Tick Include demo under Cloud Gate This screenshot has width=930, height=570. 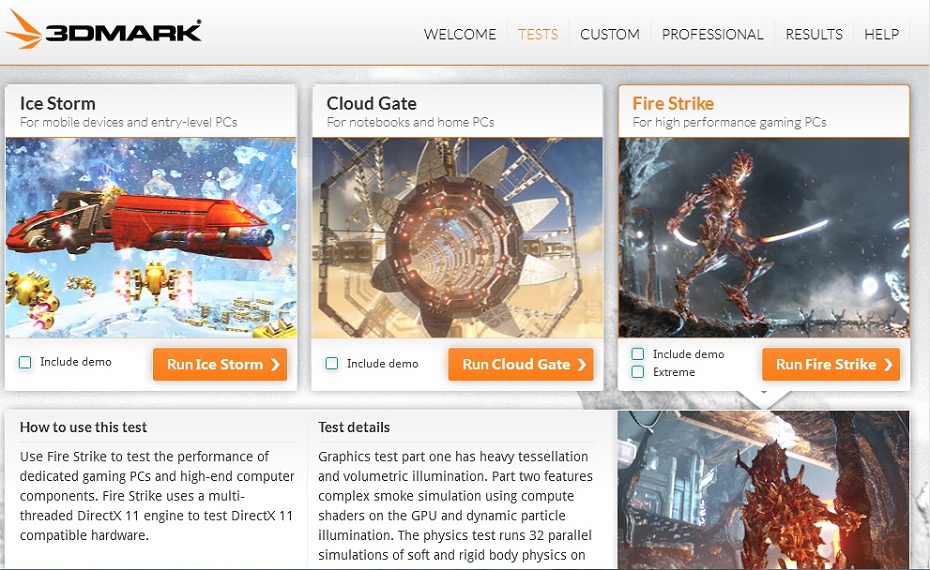click(332, 363)
